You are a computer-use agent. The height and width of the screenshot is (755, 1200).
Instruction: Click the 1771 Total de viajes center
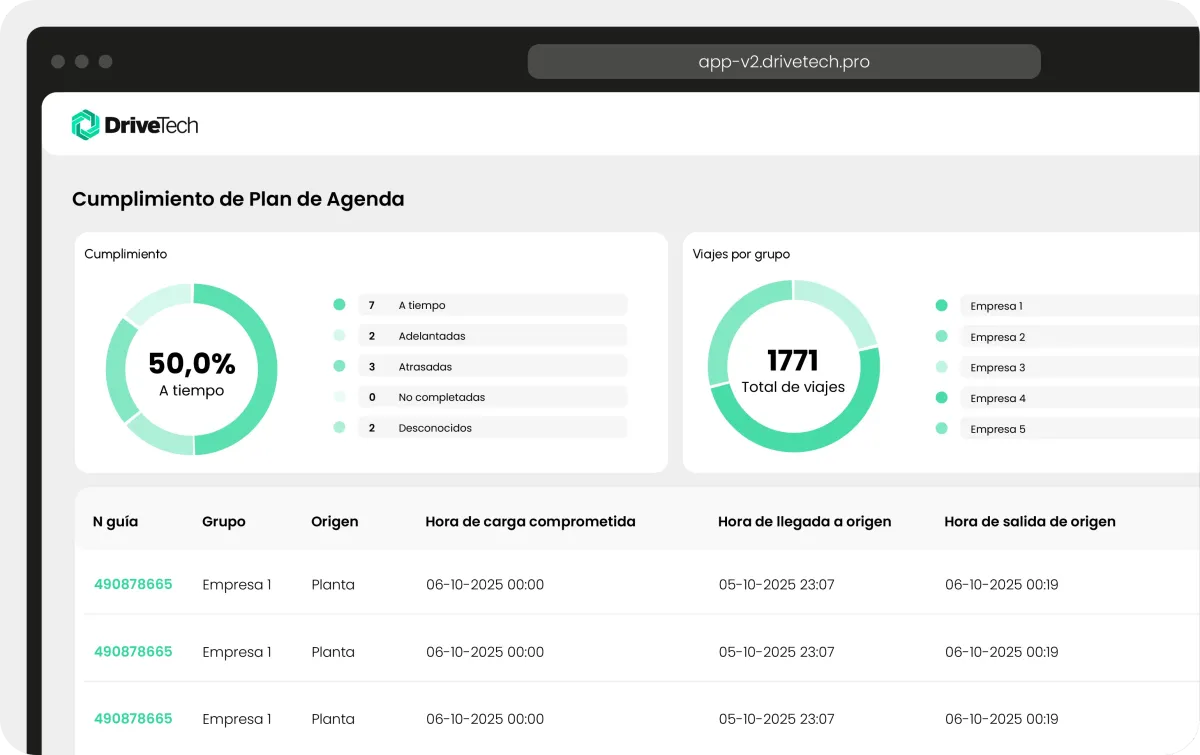pos(793,369)
